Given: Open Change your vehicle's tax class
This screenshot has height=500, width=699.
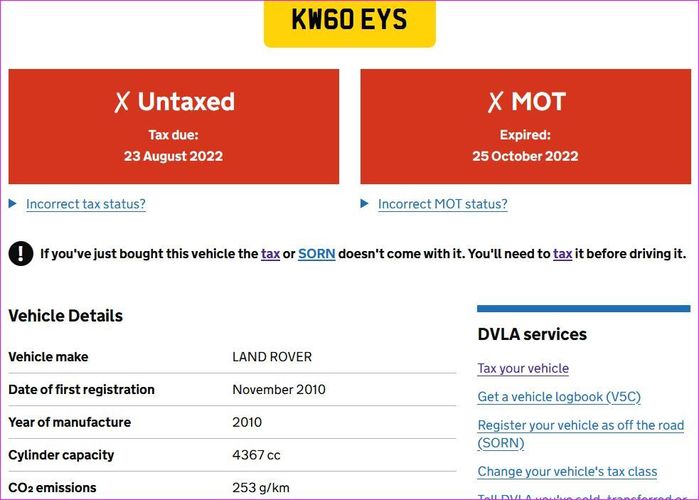Looking at the screenshot, I should (x=567, y=471).
